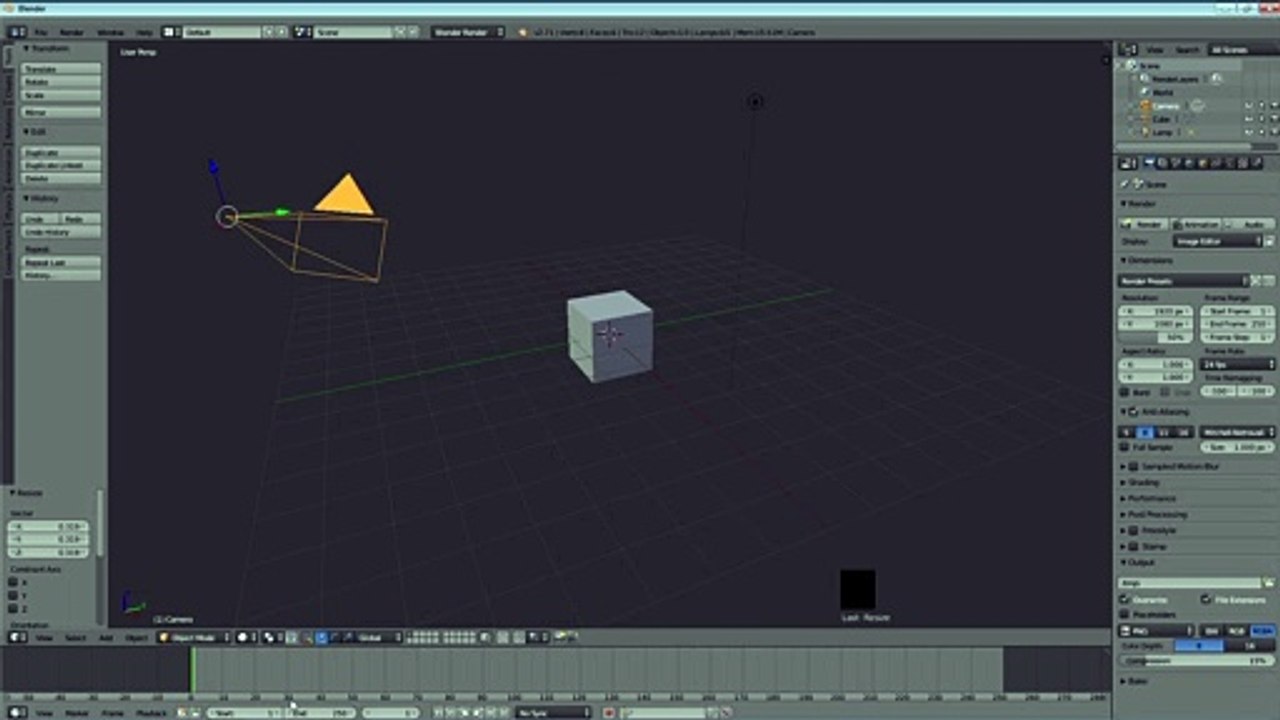Click the info editor type icon in top bar
This screenshot has height=720, width=1280.
[17, 32]
